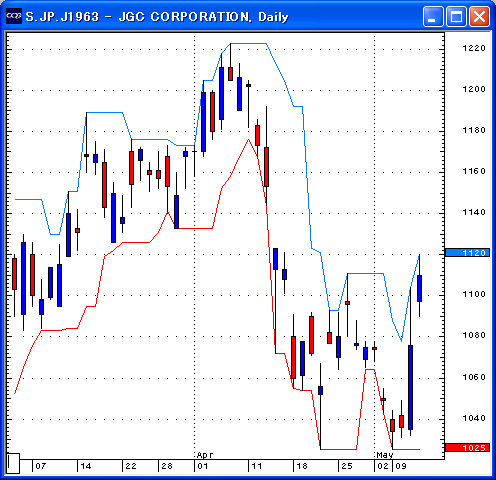Click the Apr 01 date marker
Viewport: 496px width, 480px height.
(x=203, y=466)
